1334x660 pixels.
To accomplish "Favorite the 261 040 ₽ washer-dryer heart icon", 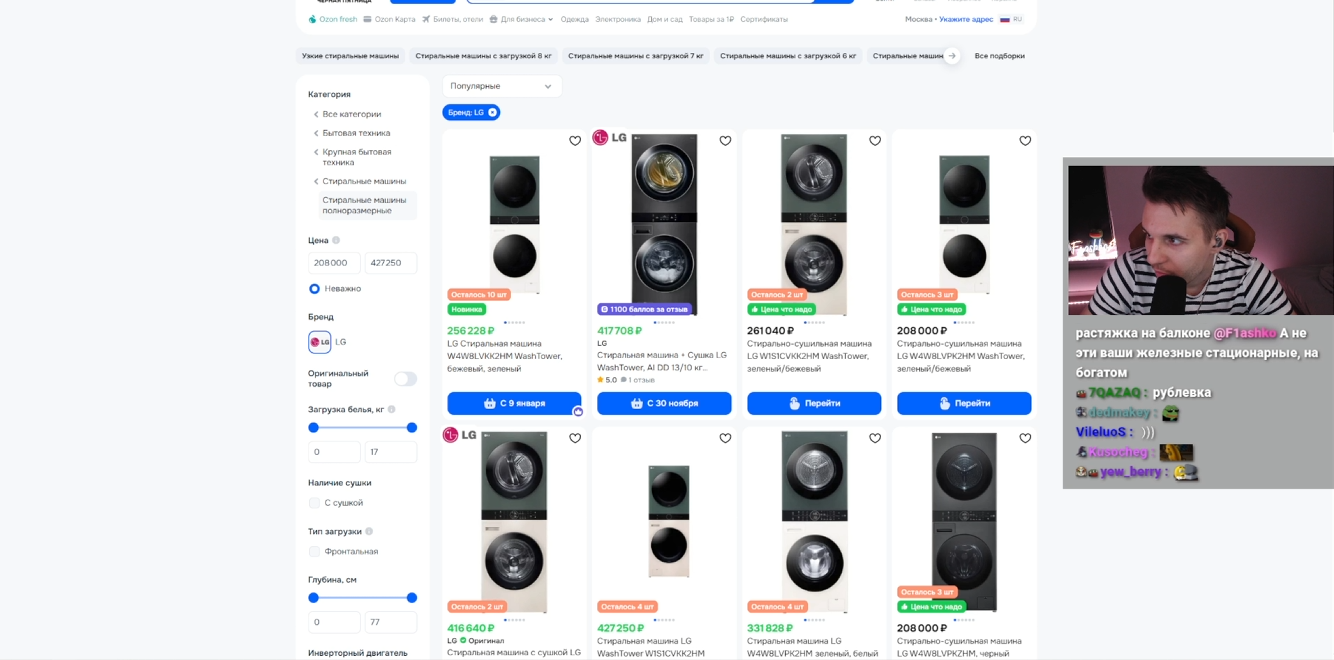I will pos(875,141).
